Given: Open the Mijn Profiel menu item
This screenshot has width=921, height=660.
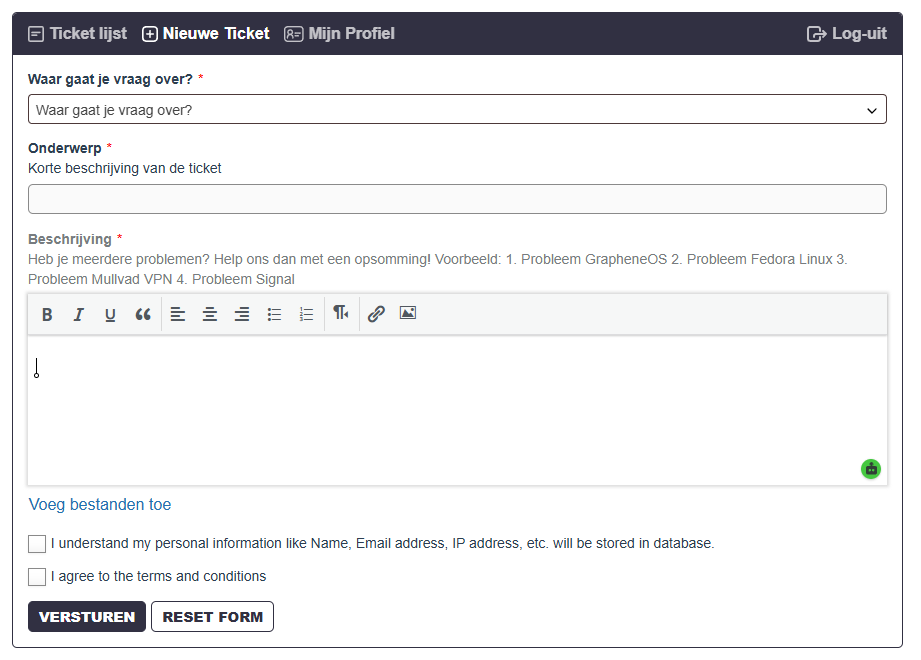Looking at the screenshot, I should point(340,34).
